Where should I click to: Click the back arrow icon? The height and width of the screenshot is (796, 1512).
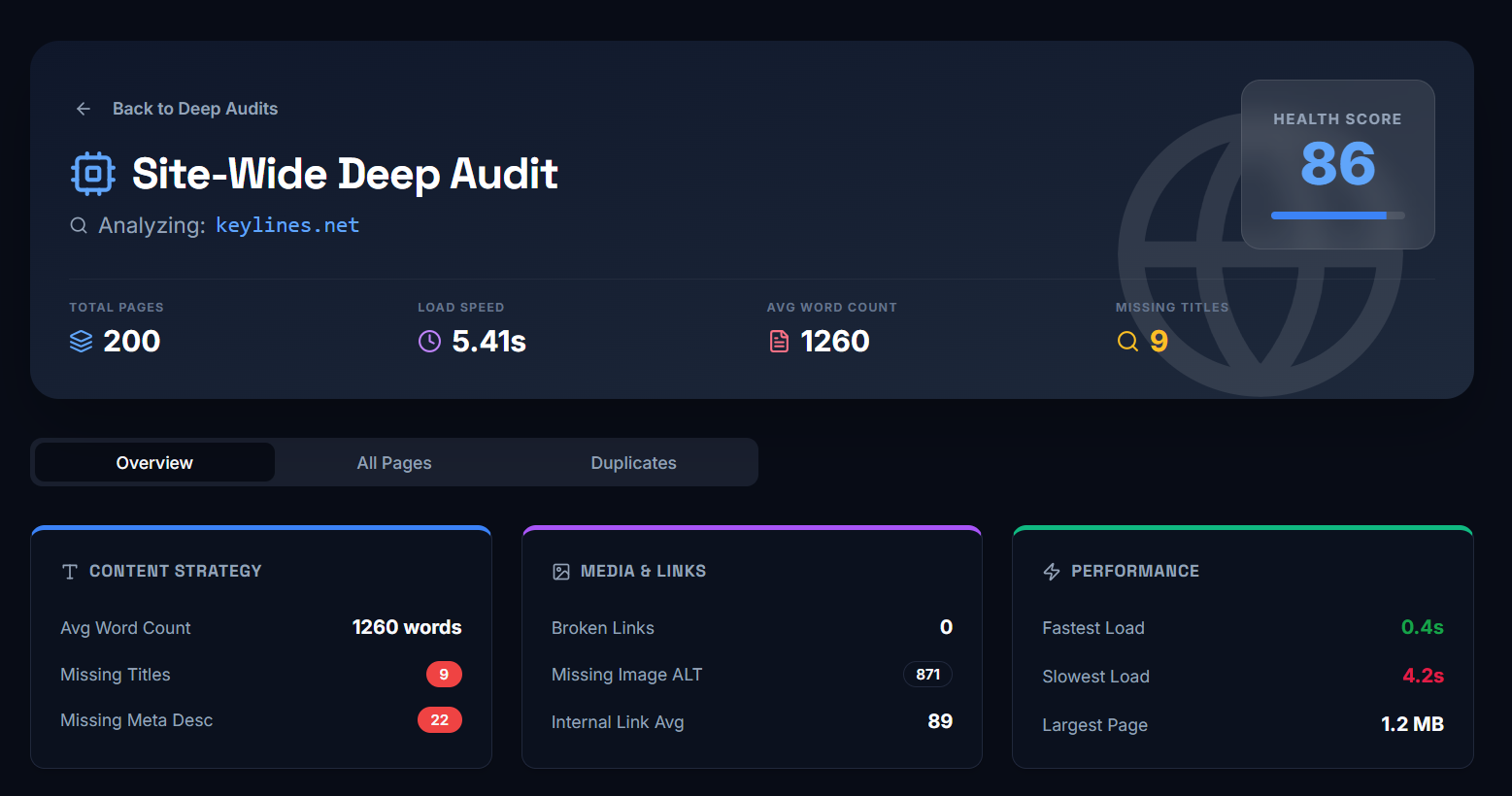[x=84, y=109]
